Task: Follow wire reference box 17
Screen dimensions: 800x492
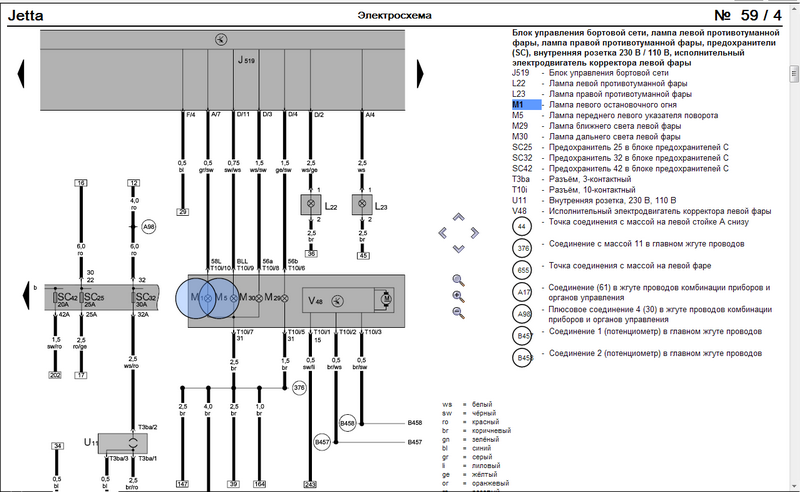Action: coord(81,375)
